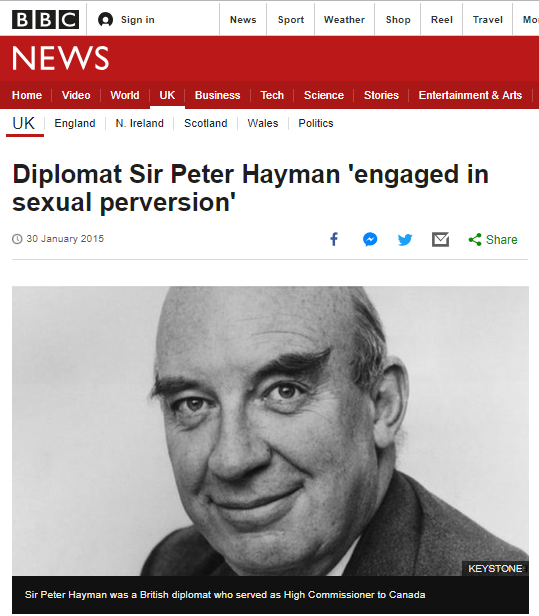
Task: Share via Messenger icon
Action: [x=370, y=239]
